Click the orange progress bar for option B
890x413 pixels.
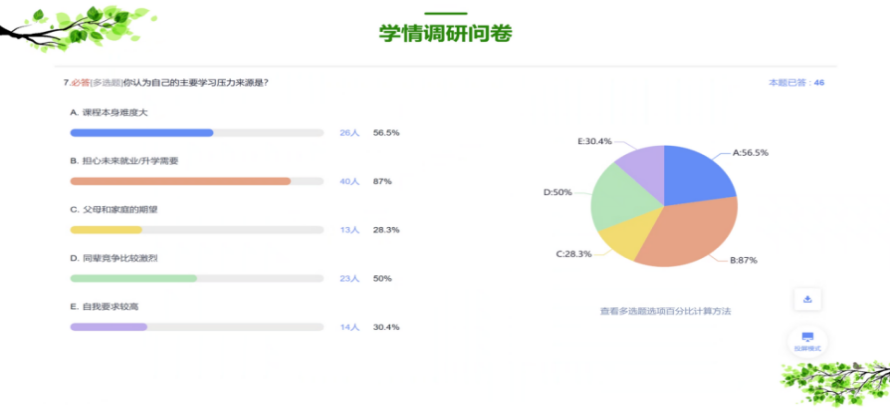point(180,181)
